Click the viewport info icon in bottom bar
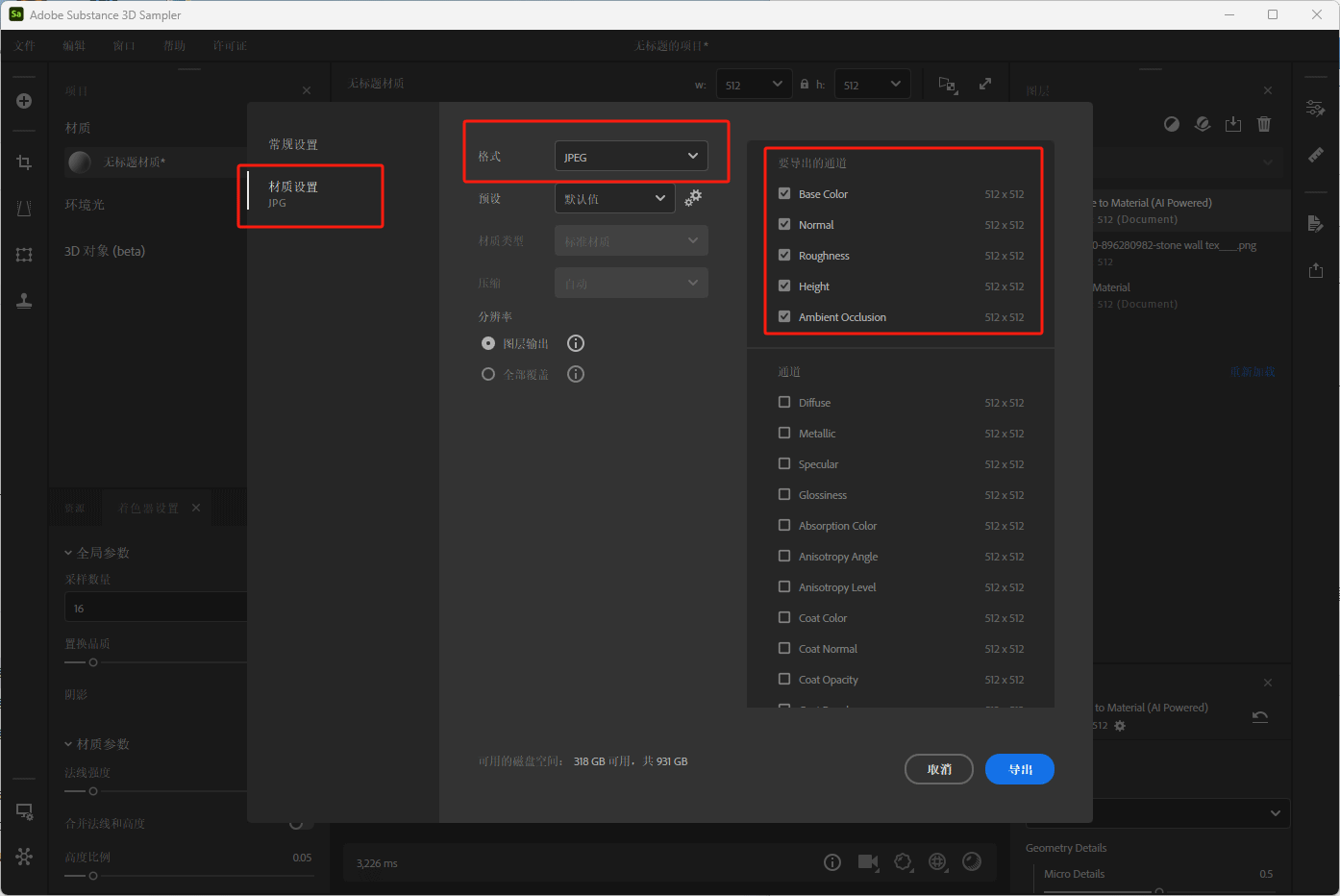Viewport: 1340px width, 896px height. (832, 862)
